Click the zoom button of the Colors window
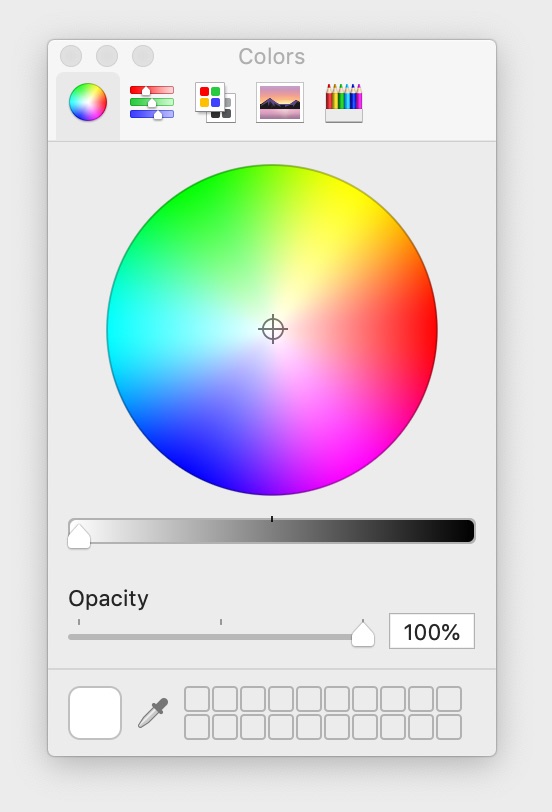Viewport: 552px width, 812px height. click(x=143, y=56)
